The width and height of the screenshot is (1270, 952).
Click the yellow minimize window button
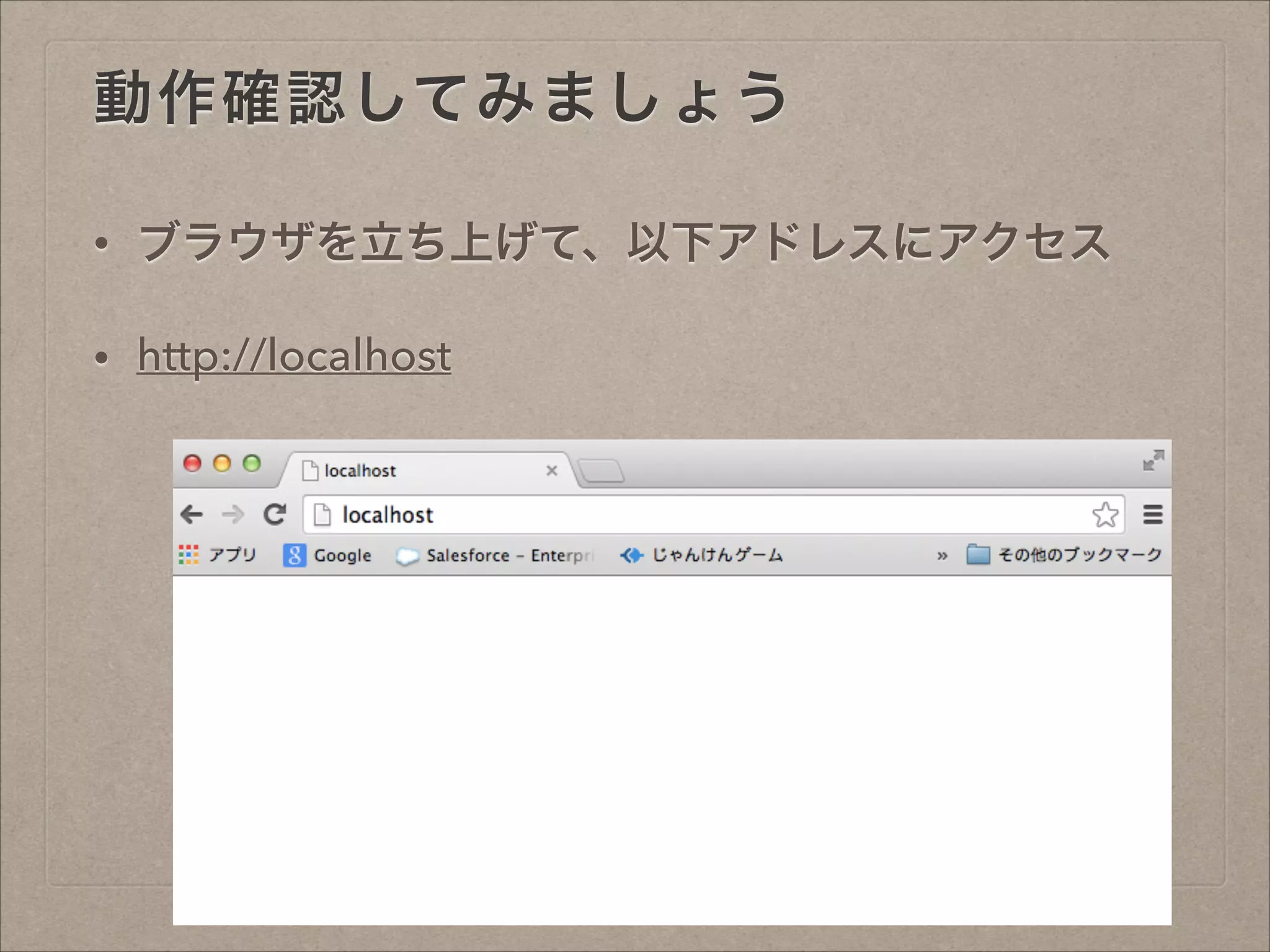point(222,463)
